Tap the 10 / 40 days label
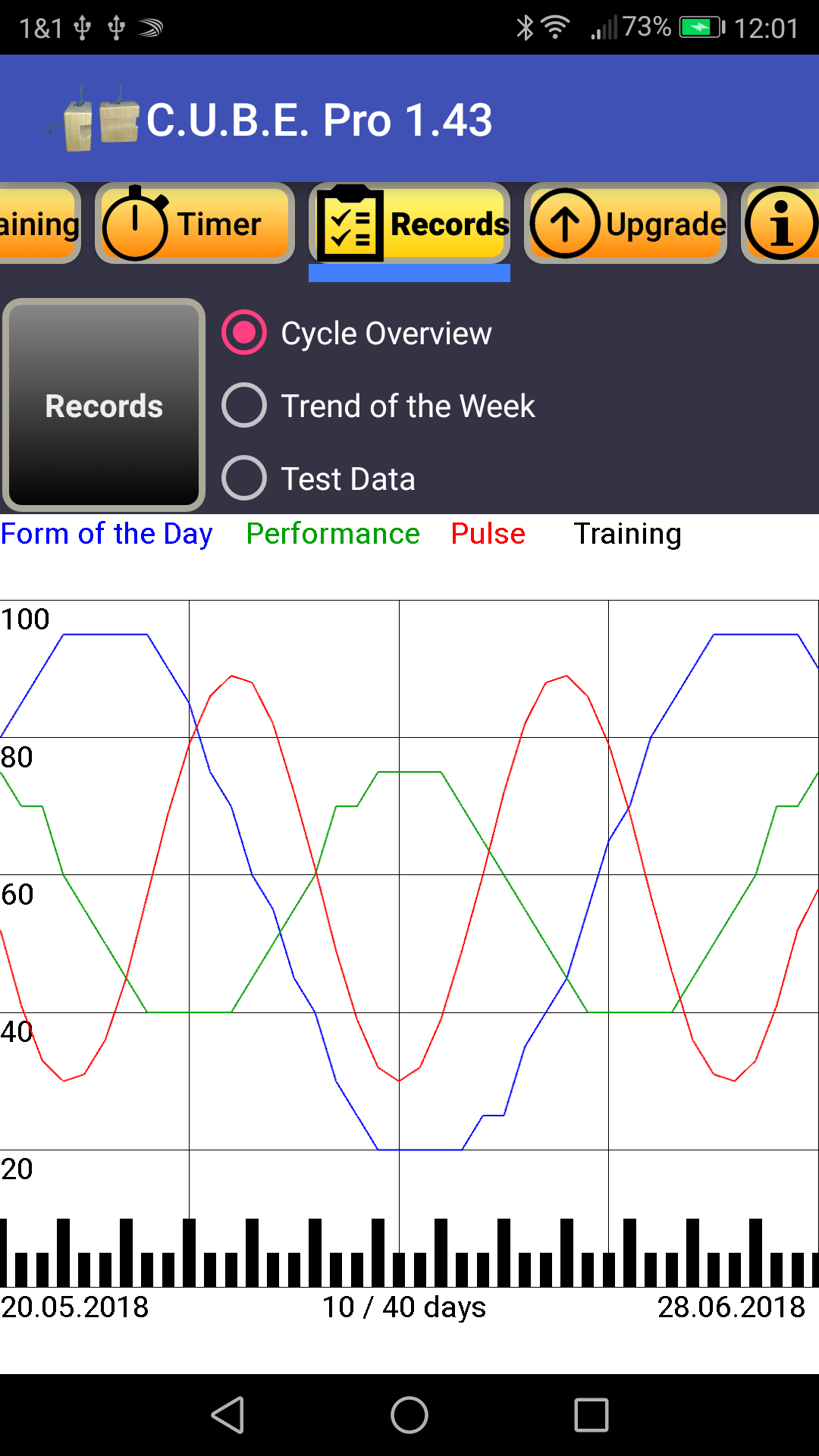Viewport: 819px width, 1456px height. point(404,1307)
